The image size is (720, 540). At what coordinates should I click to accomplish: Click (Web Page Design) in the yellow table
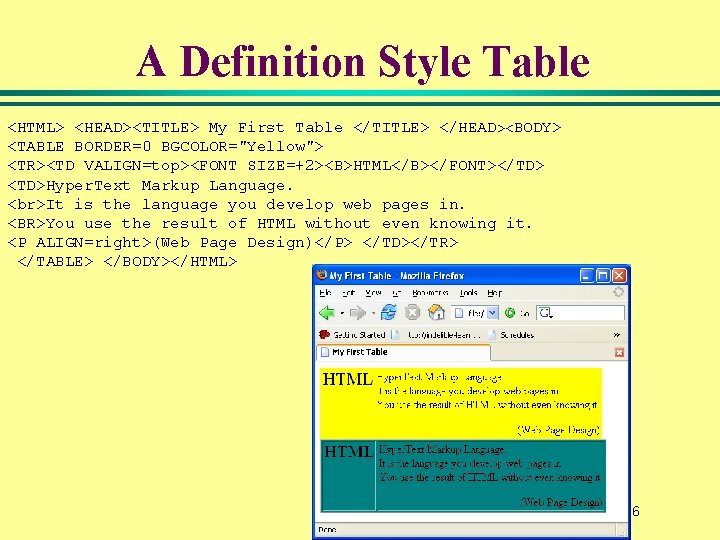click(x=558, y=430)
